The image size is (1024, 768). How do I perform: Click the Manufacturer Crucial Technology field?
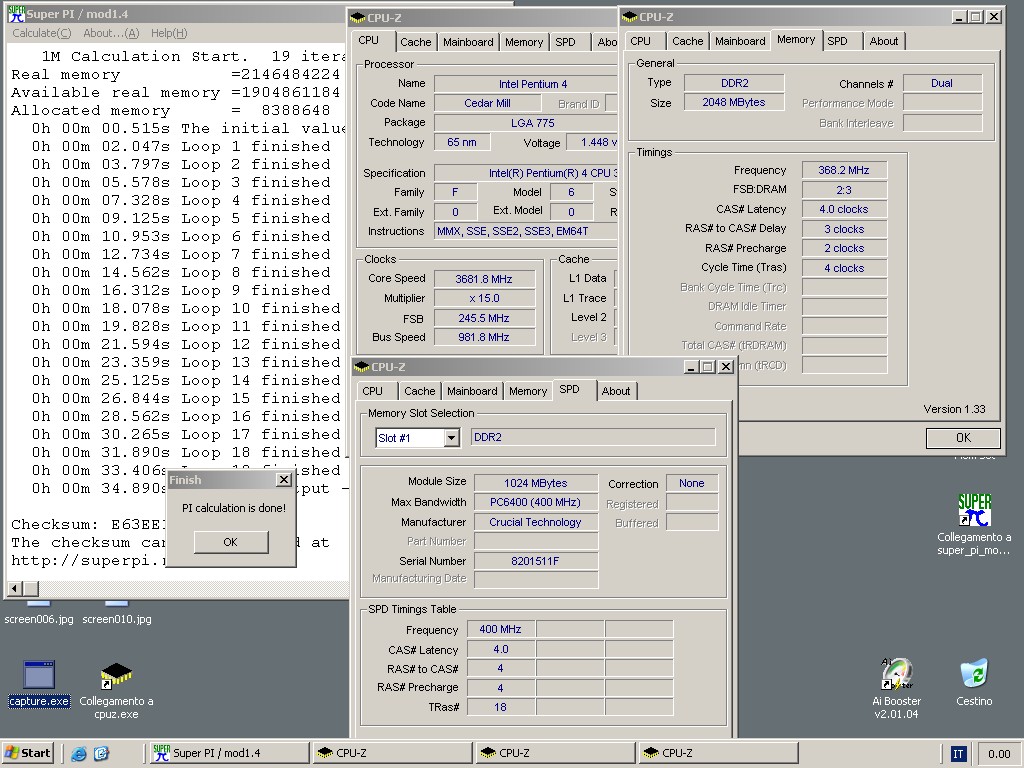click(x=536, y=522)
